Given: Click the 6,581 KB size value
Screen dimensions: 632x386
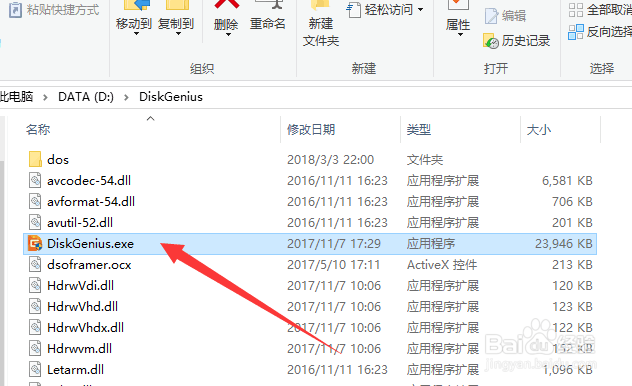Looking at the screenshot, I should pyautogui.click(x=567, y=181).
